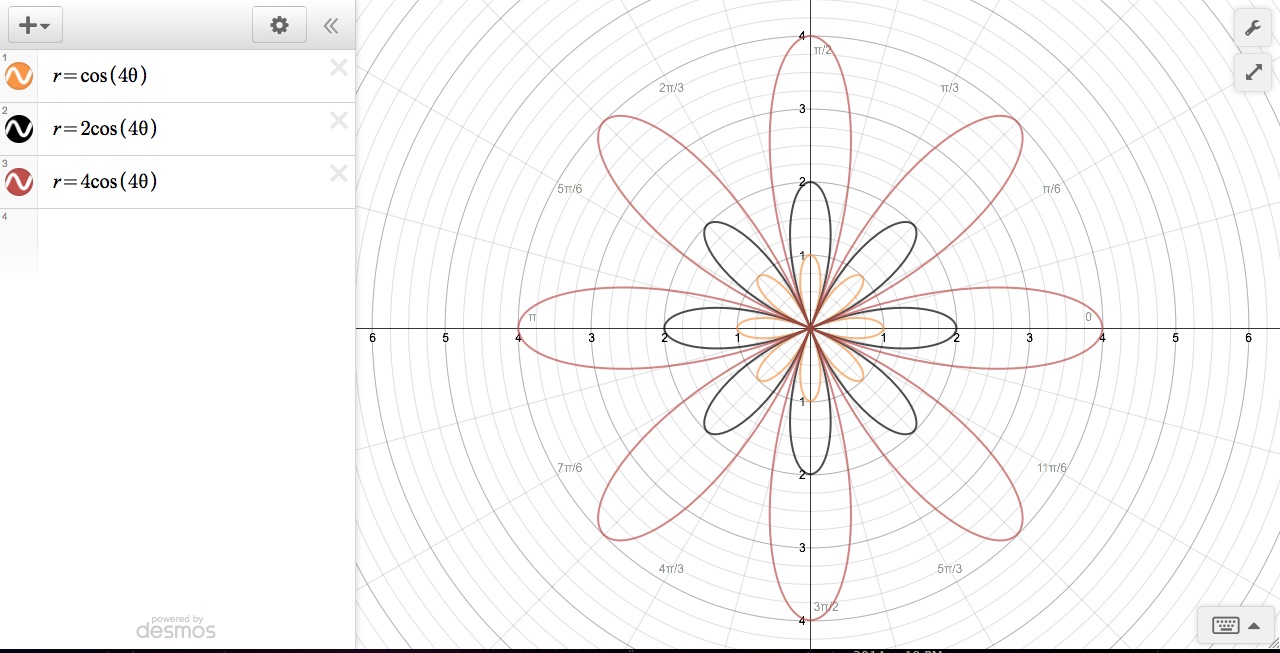1280x653 pixels.
Task: Open the powered by desmos link
Action: (x=176, y=627)
